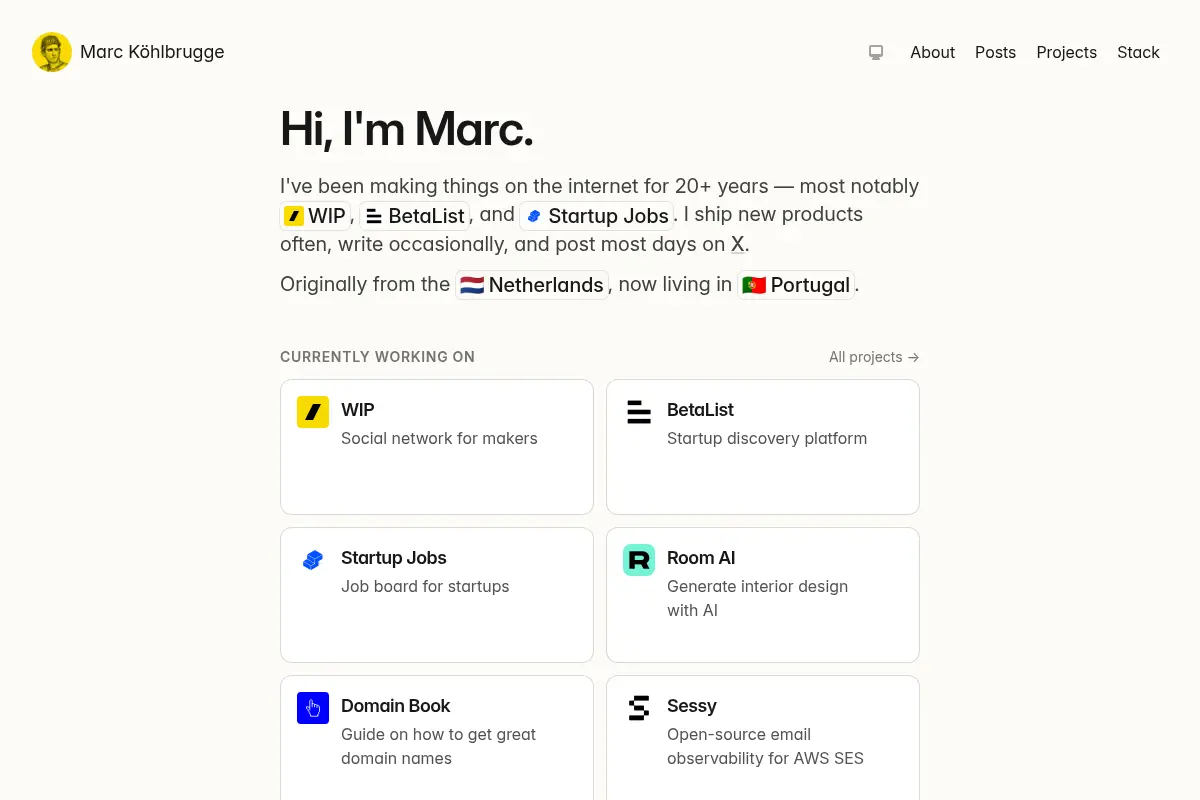Click 'Job board for startups' description
The image size is (1200, 800).
[x=425, y=586]
